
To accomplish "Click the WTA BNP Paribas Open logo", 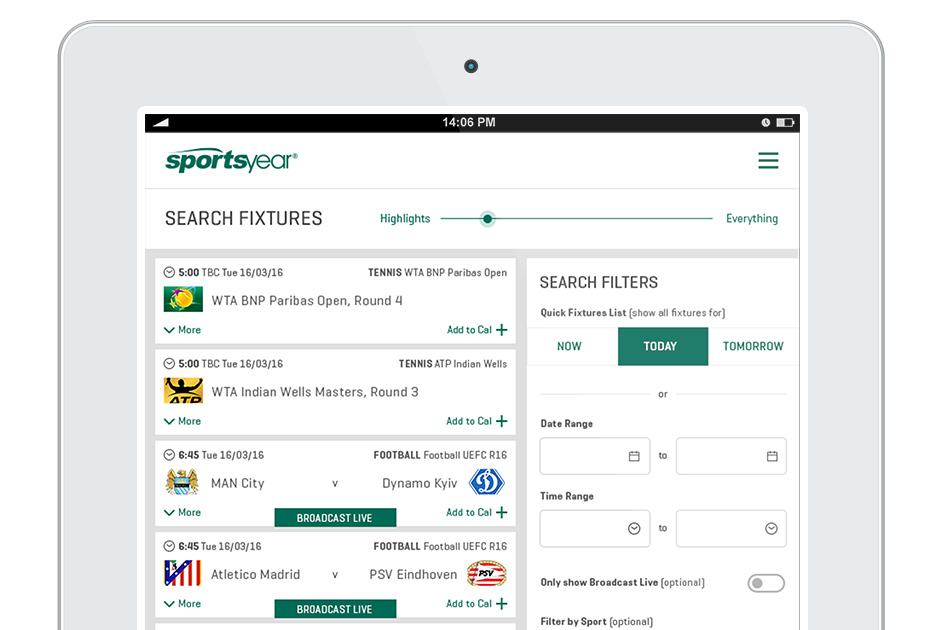I will click(183, 300).
